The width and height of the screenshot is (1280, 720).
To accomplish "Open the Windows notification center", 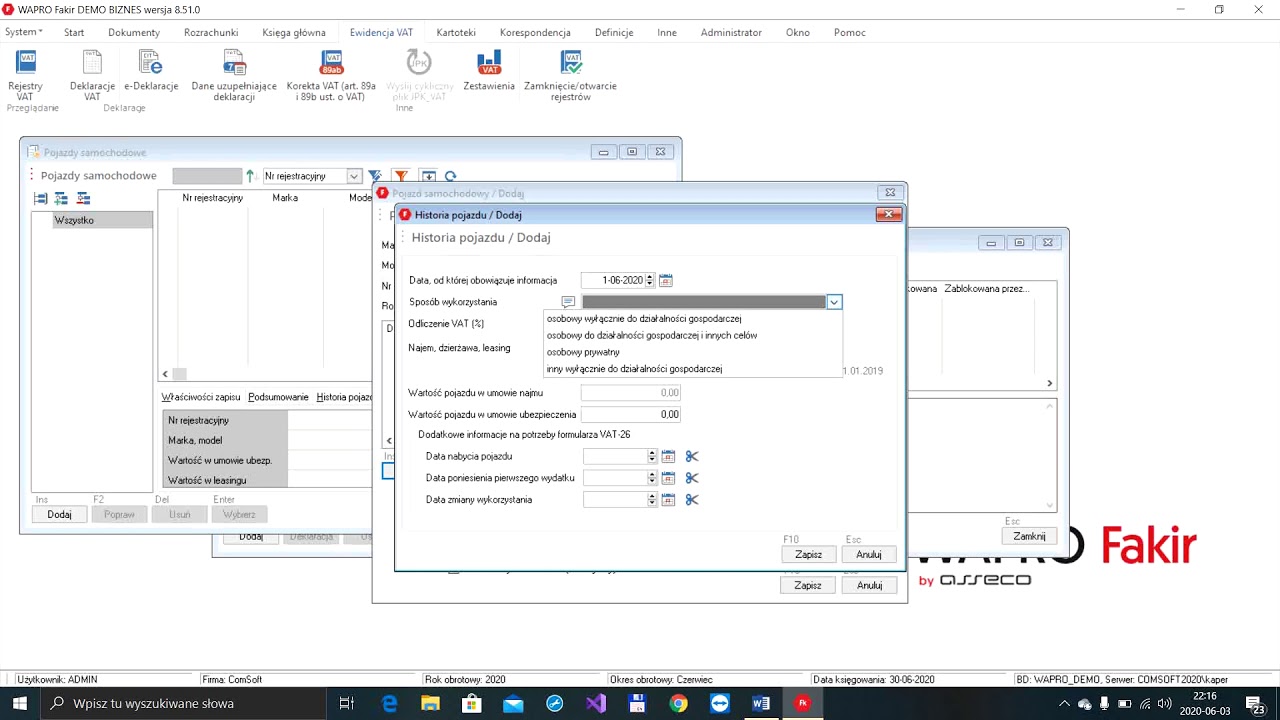I will coord(1257,703).
